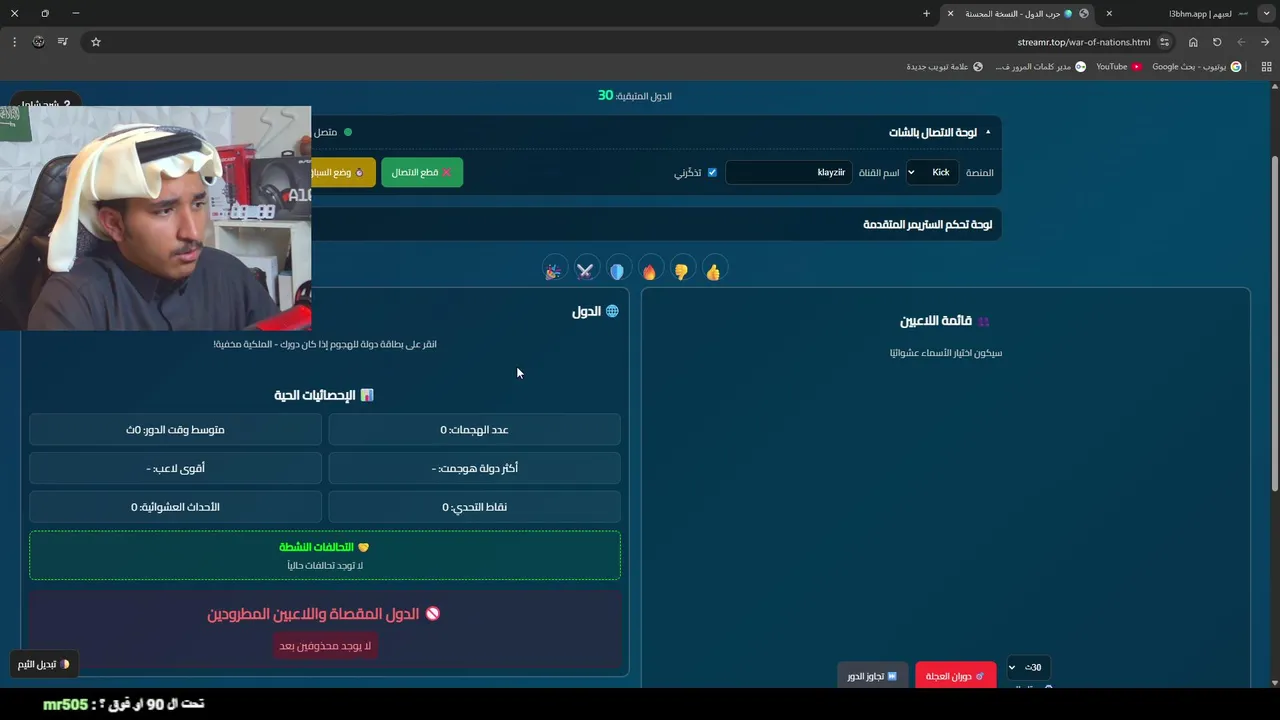
Task: Click متوسط وقت الدور statistic
Action: point(175,430)
